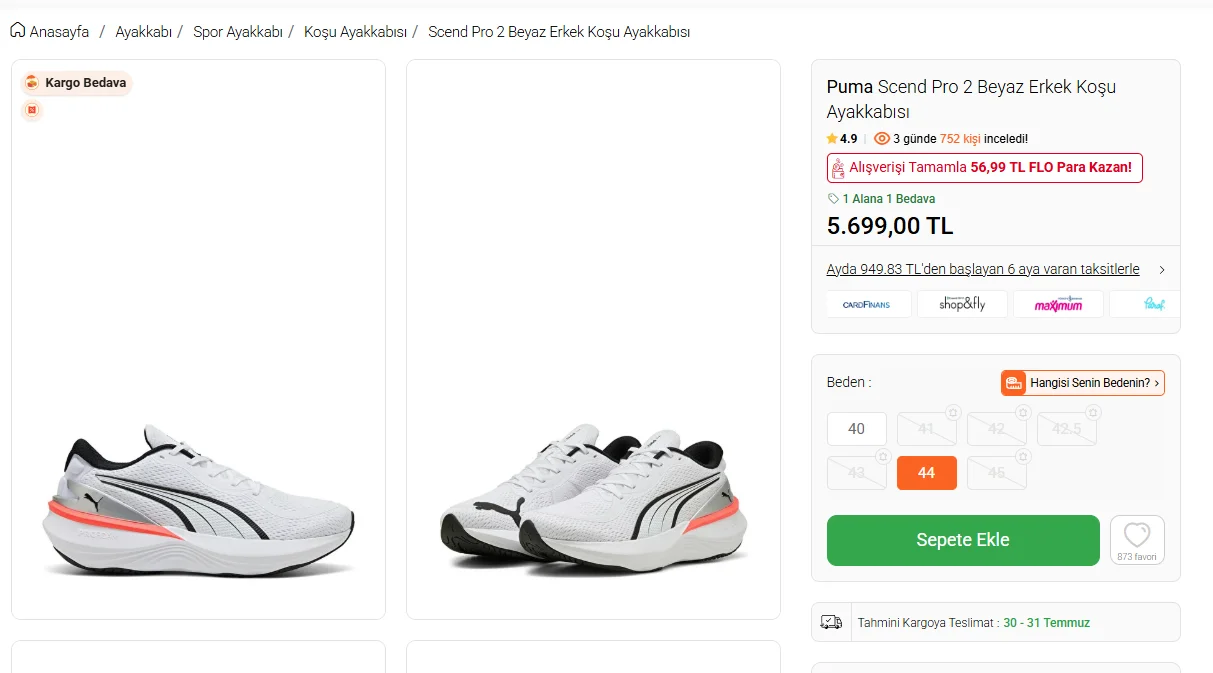The height and width of the screenshot is (673, 1213).
Task: Click the tag icon for 1 Alana 1 Bedava
Action: click(833, 199)
